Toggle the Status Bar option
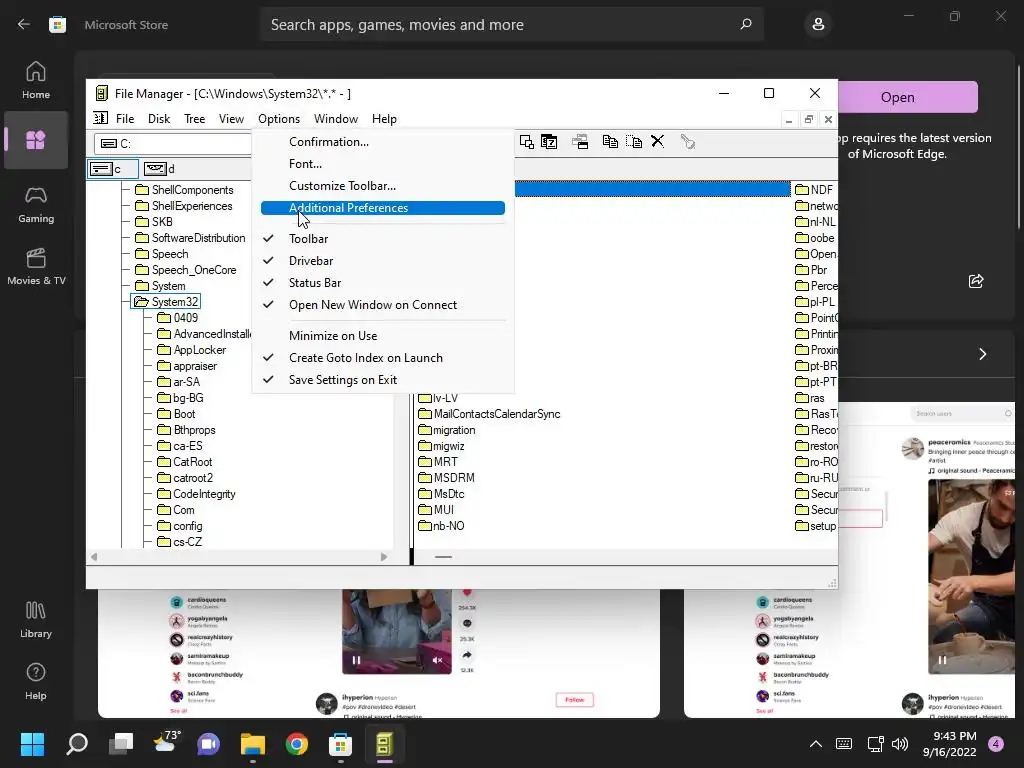 click(383, 283)
